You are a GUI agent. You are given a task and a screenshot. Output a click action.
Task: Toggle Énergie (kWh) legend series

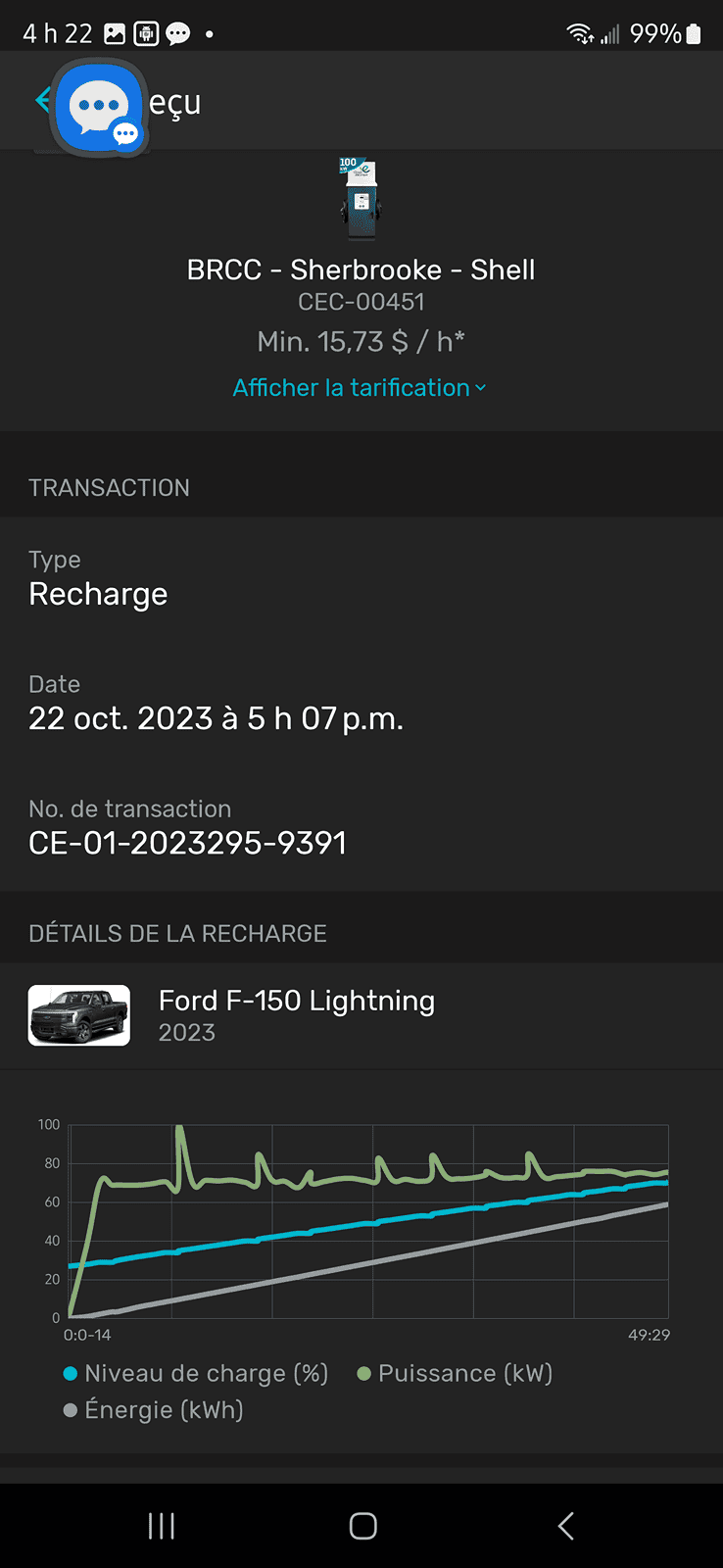click(x=154, y=1410)
